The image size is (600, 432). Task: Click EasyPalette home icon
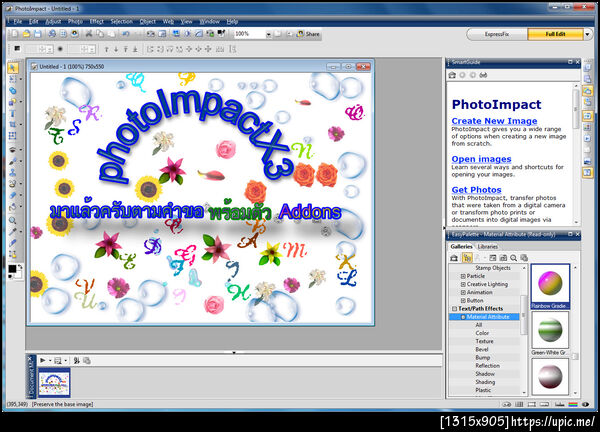454,258
